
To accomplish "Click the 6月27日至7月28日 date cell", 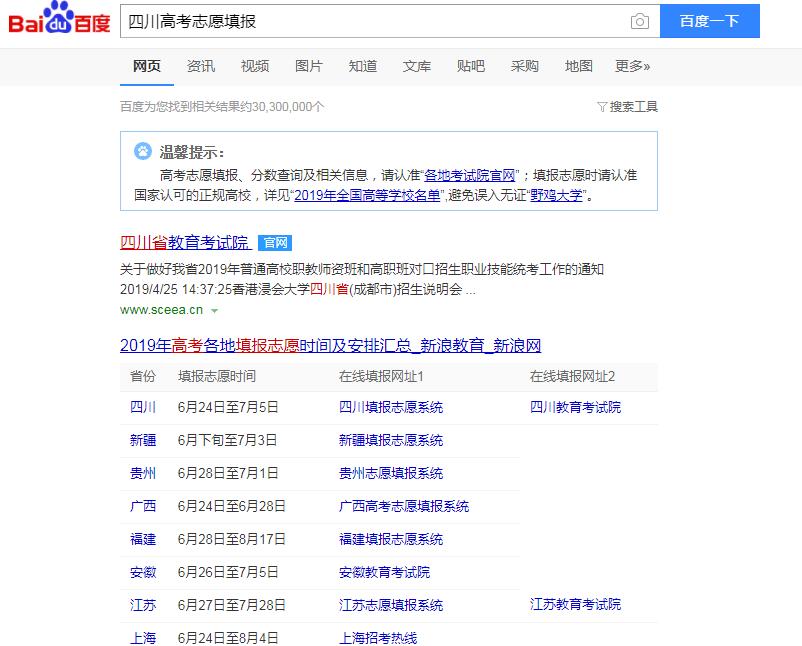I will pyautogui.click(x=231, y=605).
